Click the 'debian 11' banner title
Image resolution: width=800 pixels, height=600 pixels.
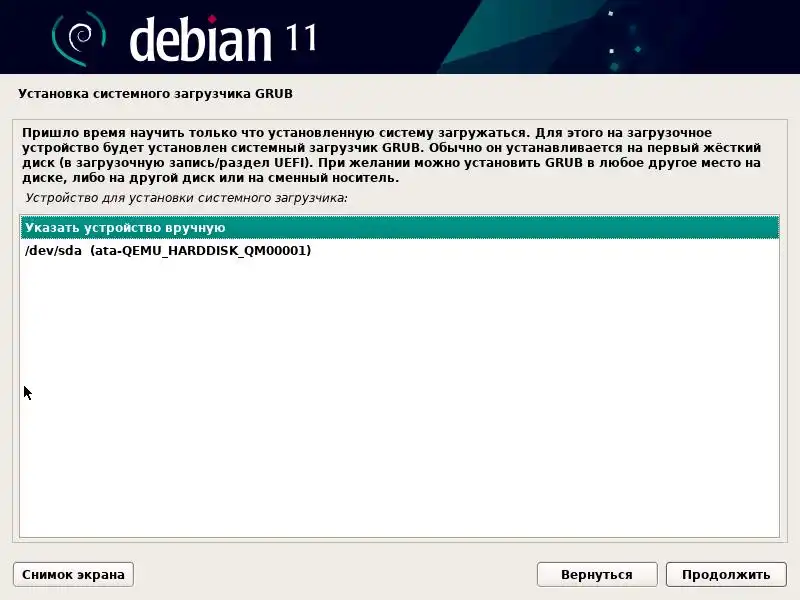click(223, 38)
